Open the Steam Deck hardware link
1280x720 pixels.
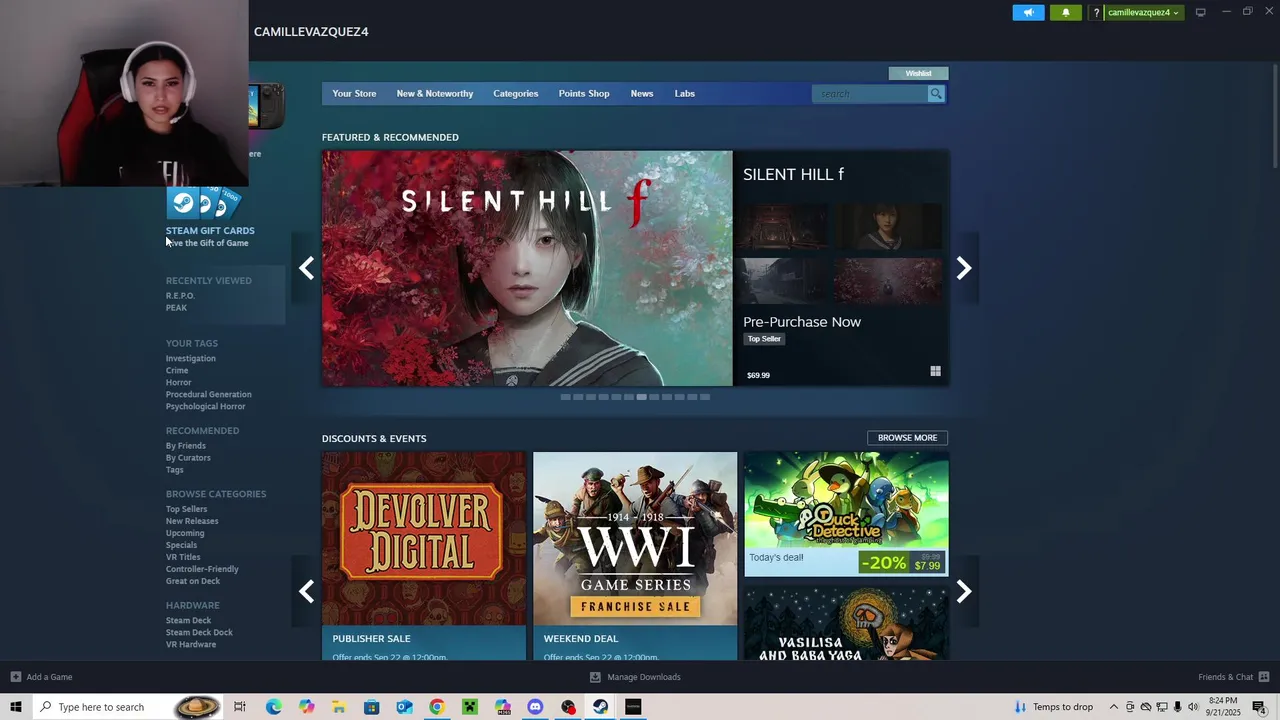tap(188, 621)
